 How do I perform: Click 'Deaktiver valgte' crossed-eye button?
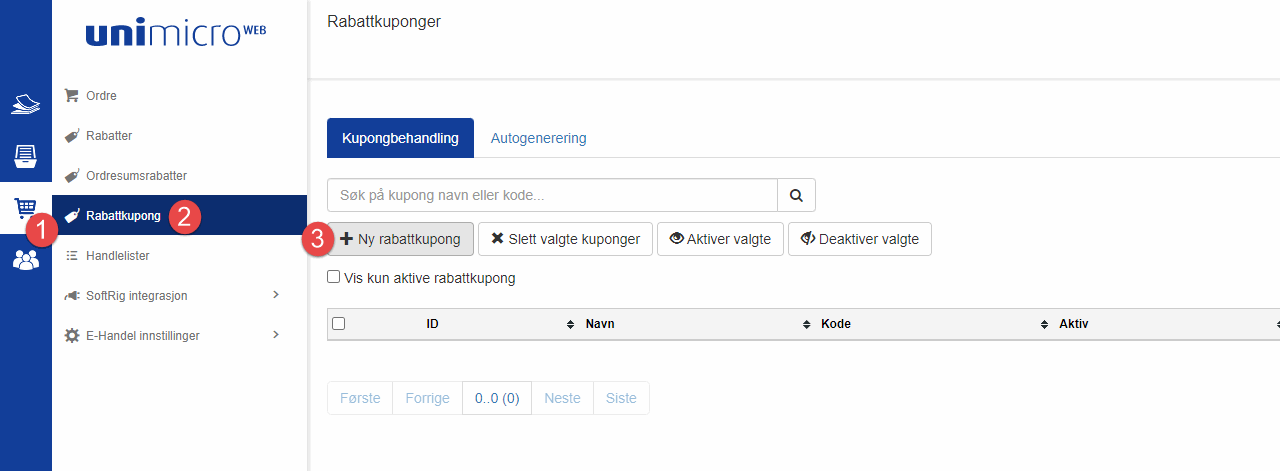coord(860,239)
